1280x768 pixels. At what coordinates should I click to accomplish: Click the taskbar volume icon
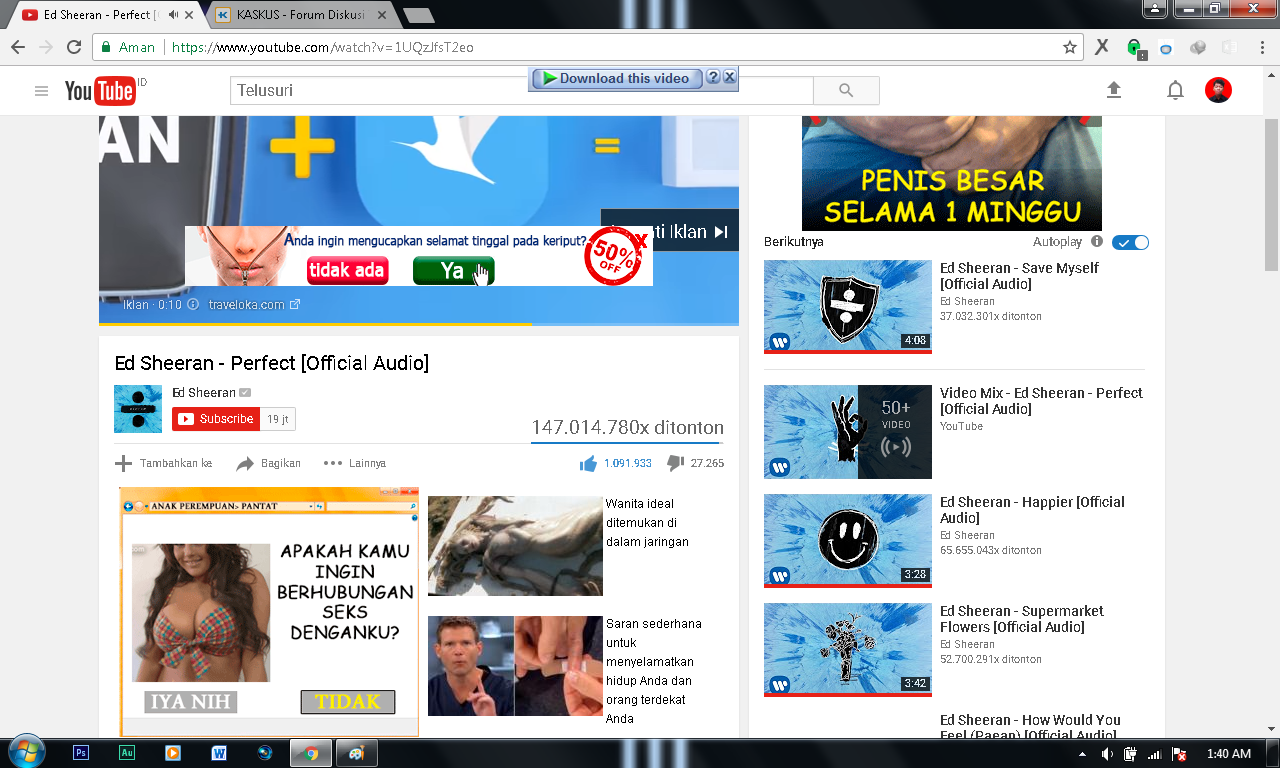1108,754
